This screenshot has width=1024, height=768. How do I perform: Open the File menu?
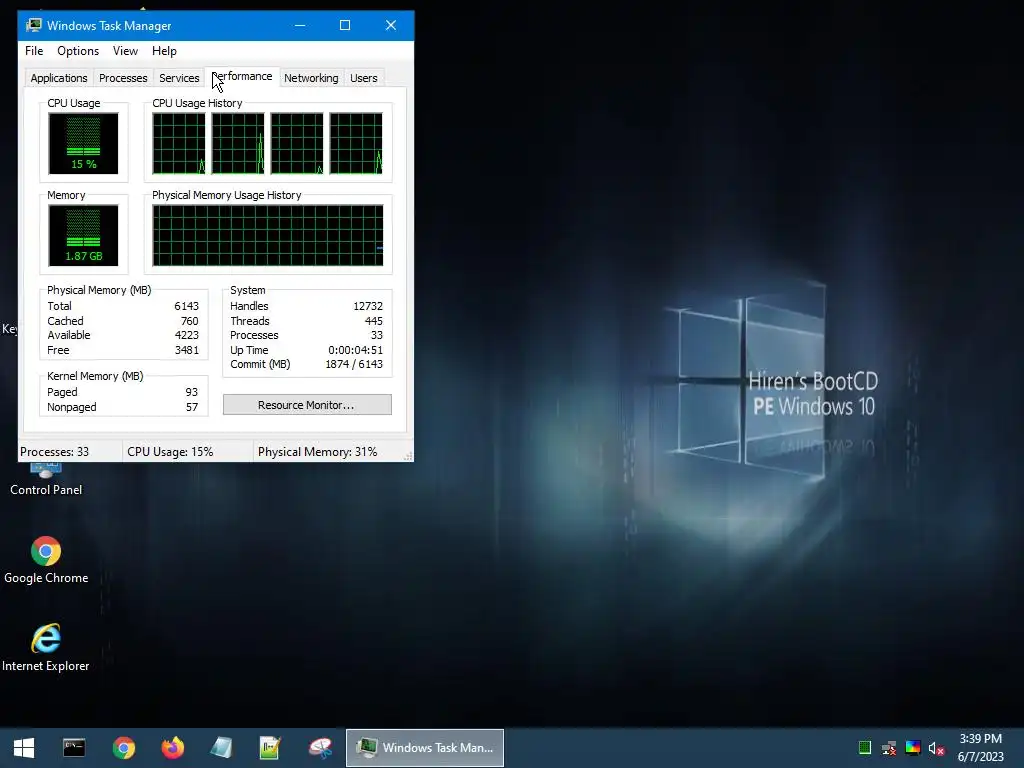34,51
